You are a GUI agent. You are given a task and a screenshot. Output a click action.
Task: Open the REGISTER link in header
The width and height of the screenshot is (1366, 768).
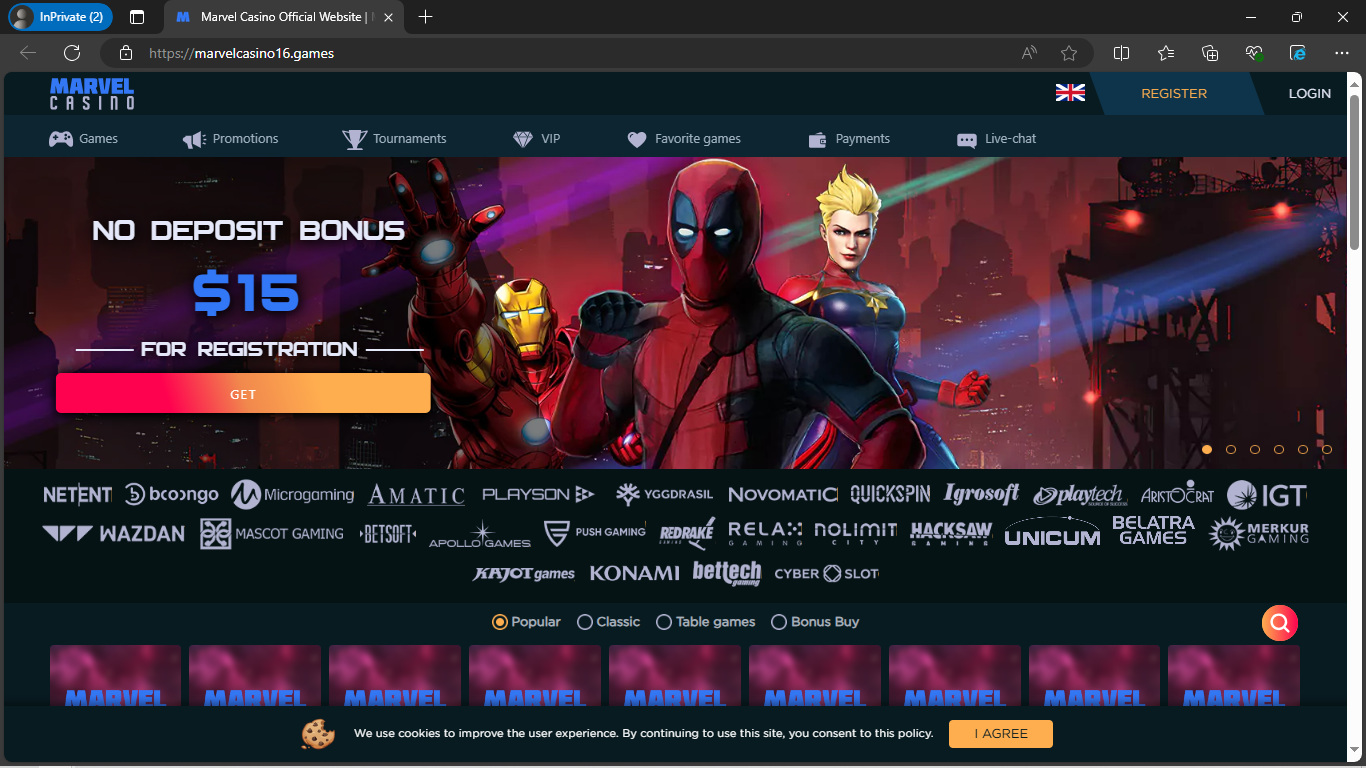click(x=1174, y=93)
